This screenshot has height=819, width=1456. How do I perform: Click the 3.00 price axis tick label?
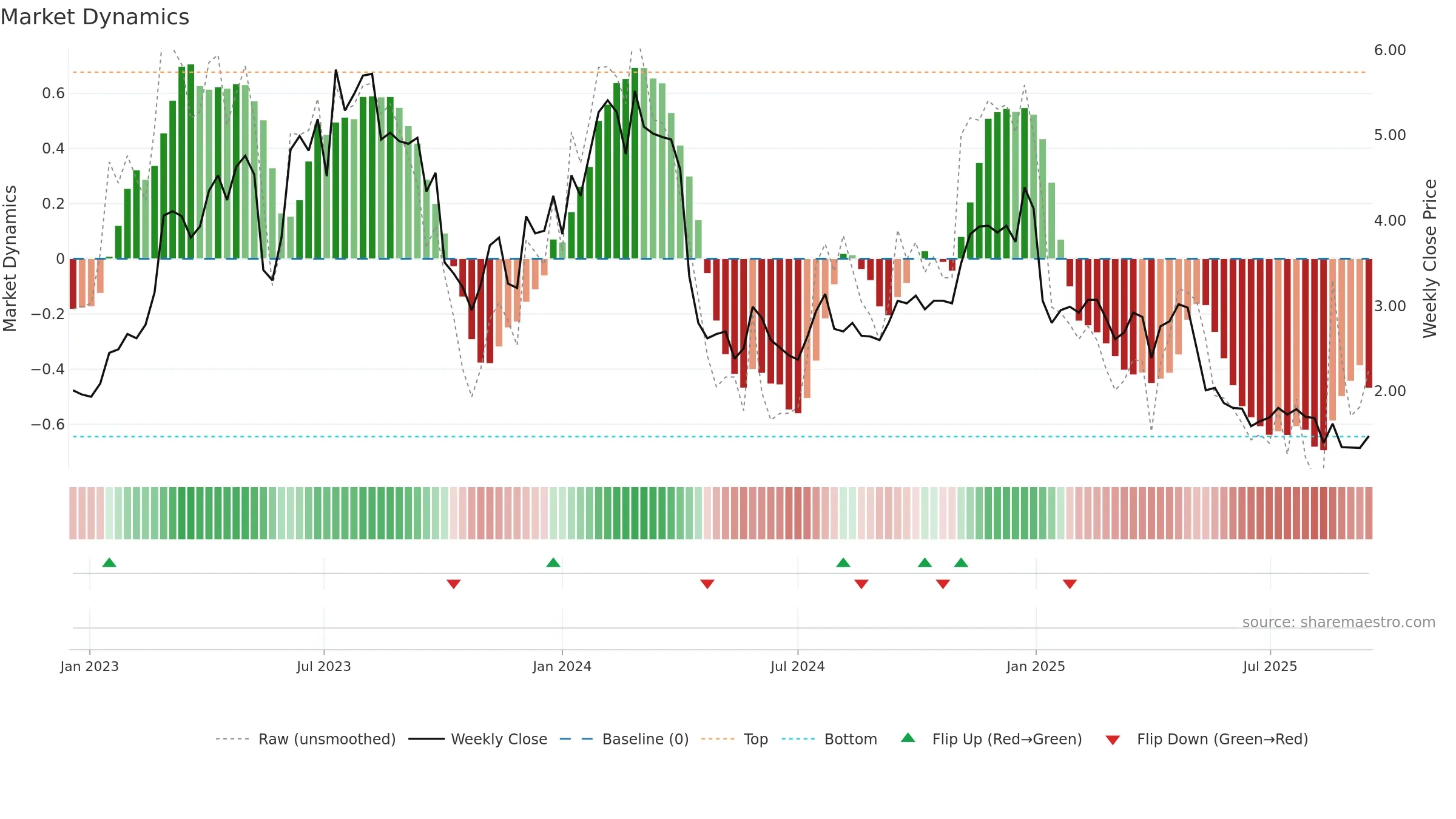click(1390, 306)
